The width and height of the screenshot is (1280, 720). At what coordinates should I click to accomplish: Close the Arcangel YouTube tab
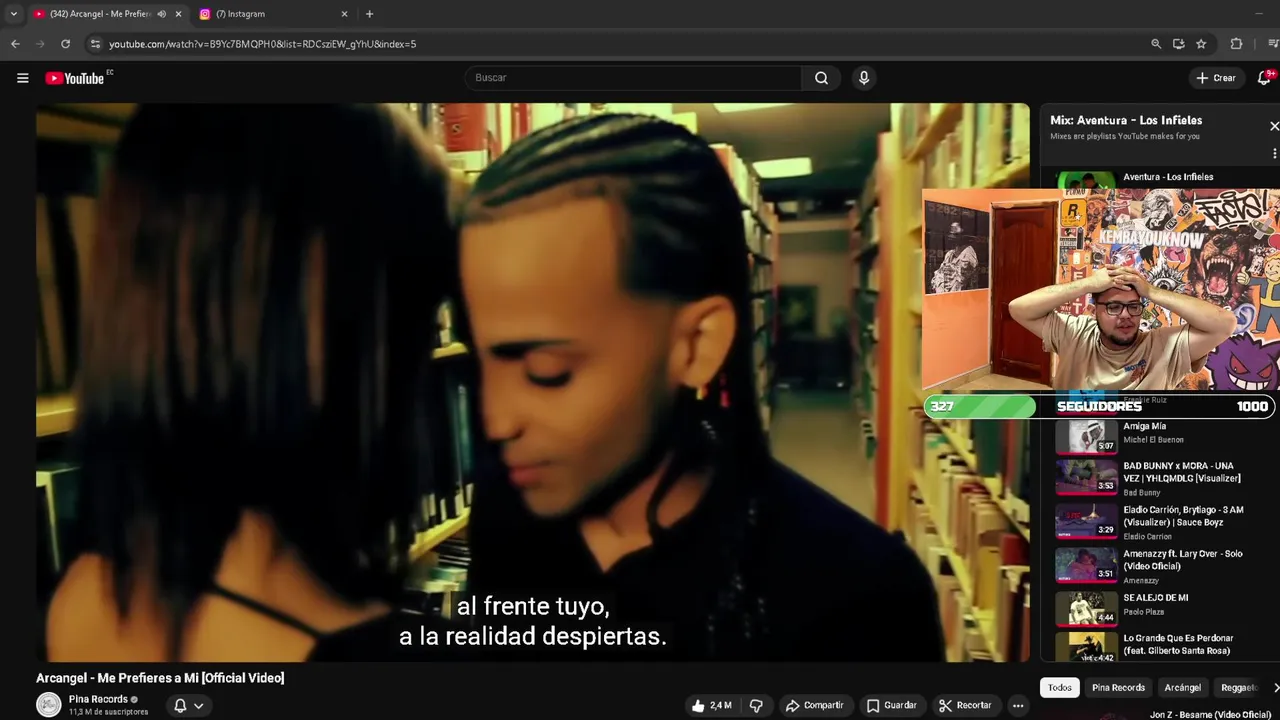coord(178,14)
